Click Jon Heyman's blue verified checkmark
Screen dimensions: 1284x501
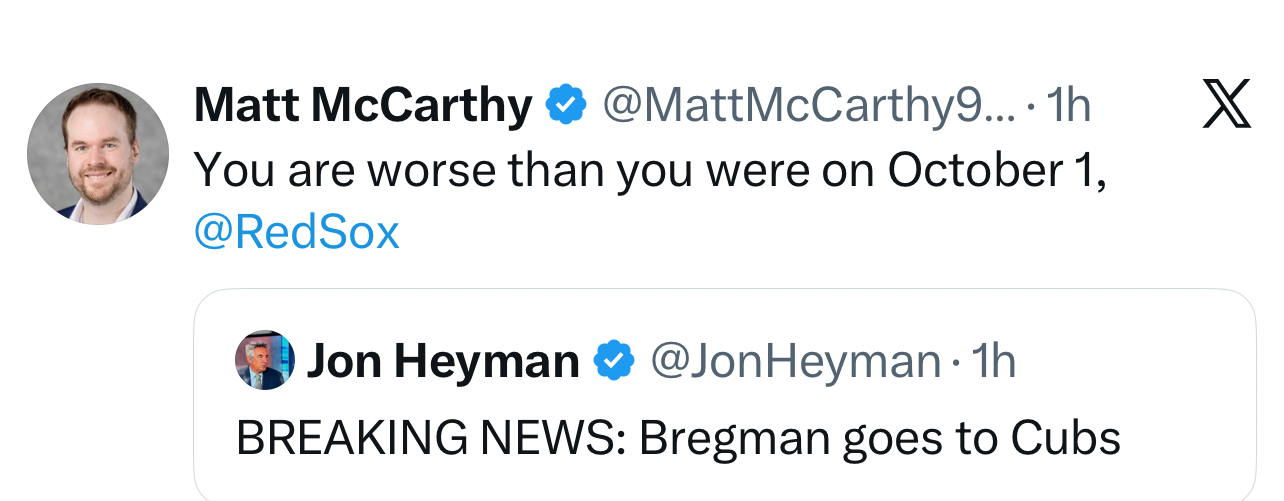615,360
